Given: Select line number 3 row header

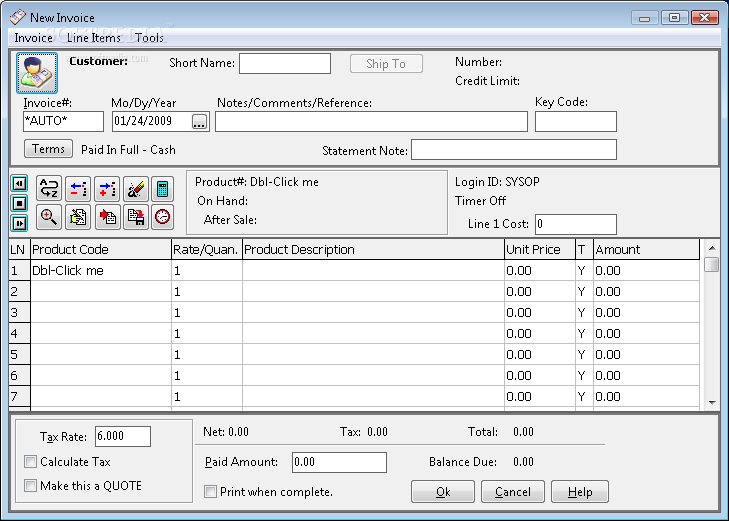Looking at the screenshot, I should coord(19,312).
